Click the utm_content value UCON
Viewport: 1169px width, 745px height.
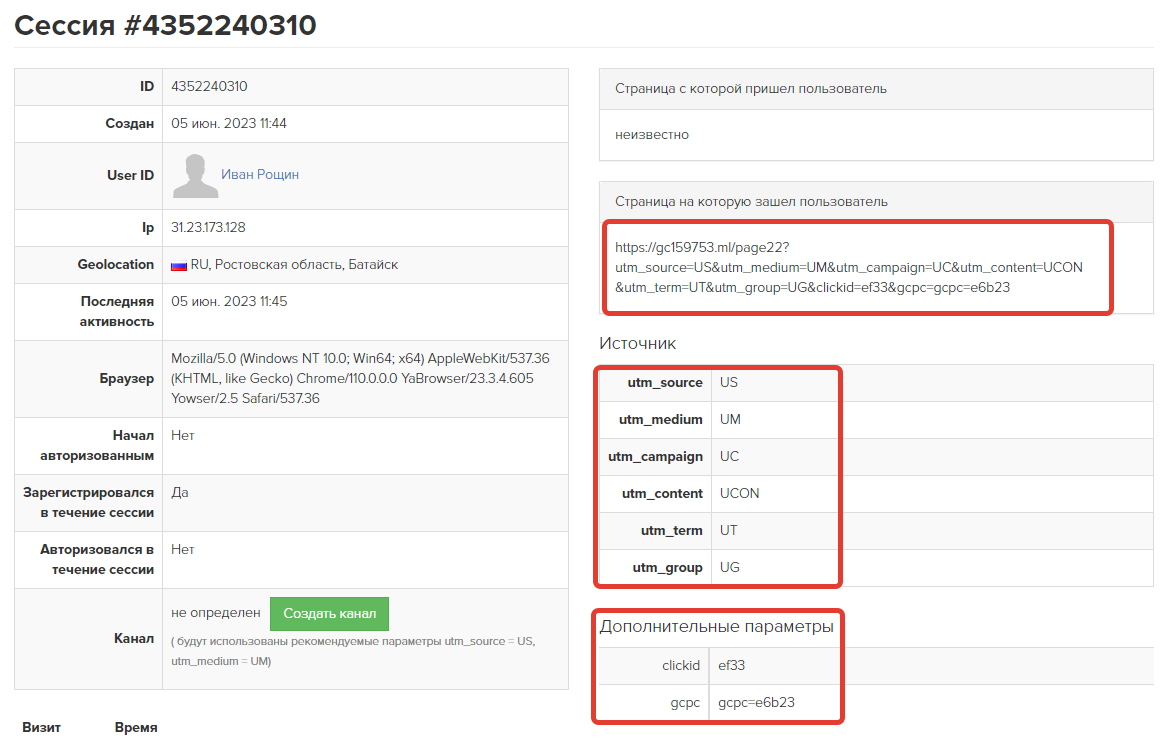coord(739,494)
